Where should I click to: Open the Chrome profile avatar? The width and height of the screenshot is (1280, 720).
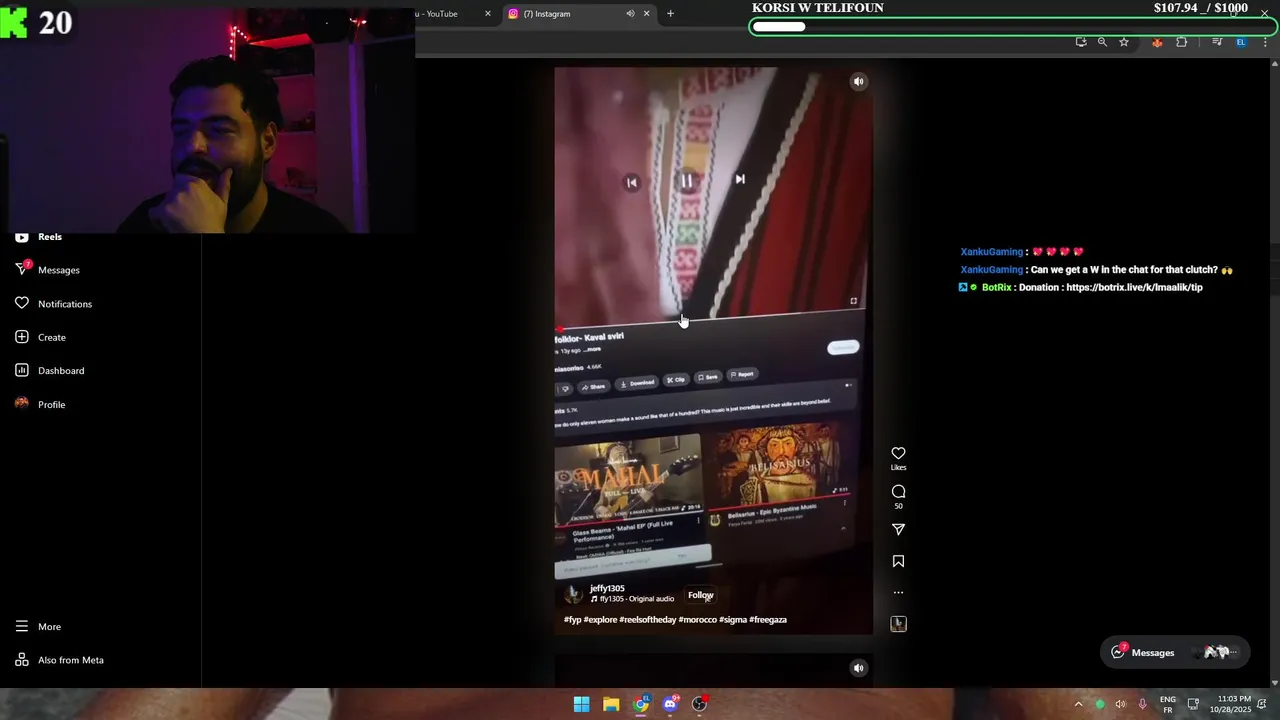(1241, 42)
